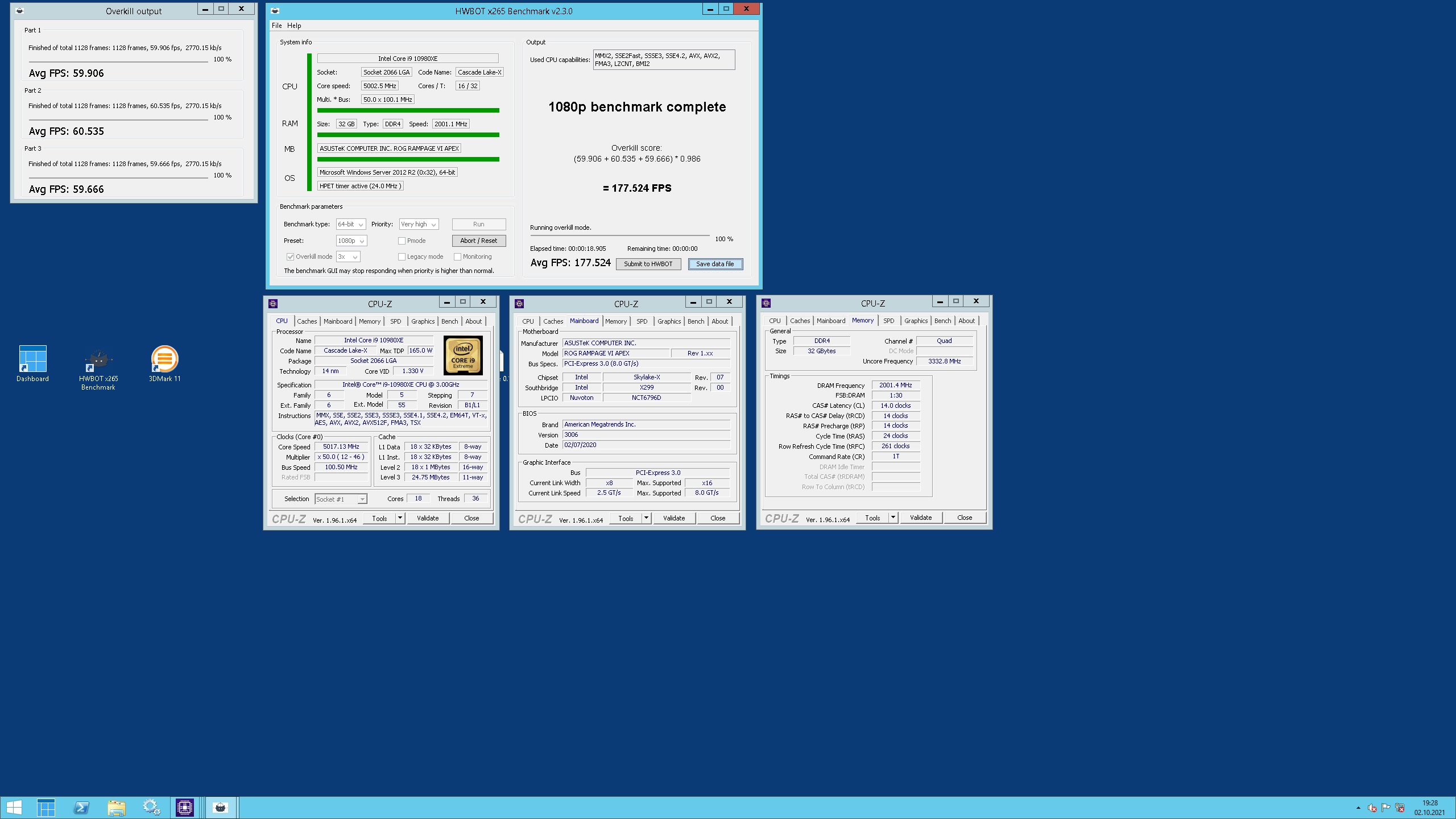The height and width of the screenshot is (819, 1456).
Task: Click the Action Center flag tray icon
Action: [x=1386, y=808]
